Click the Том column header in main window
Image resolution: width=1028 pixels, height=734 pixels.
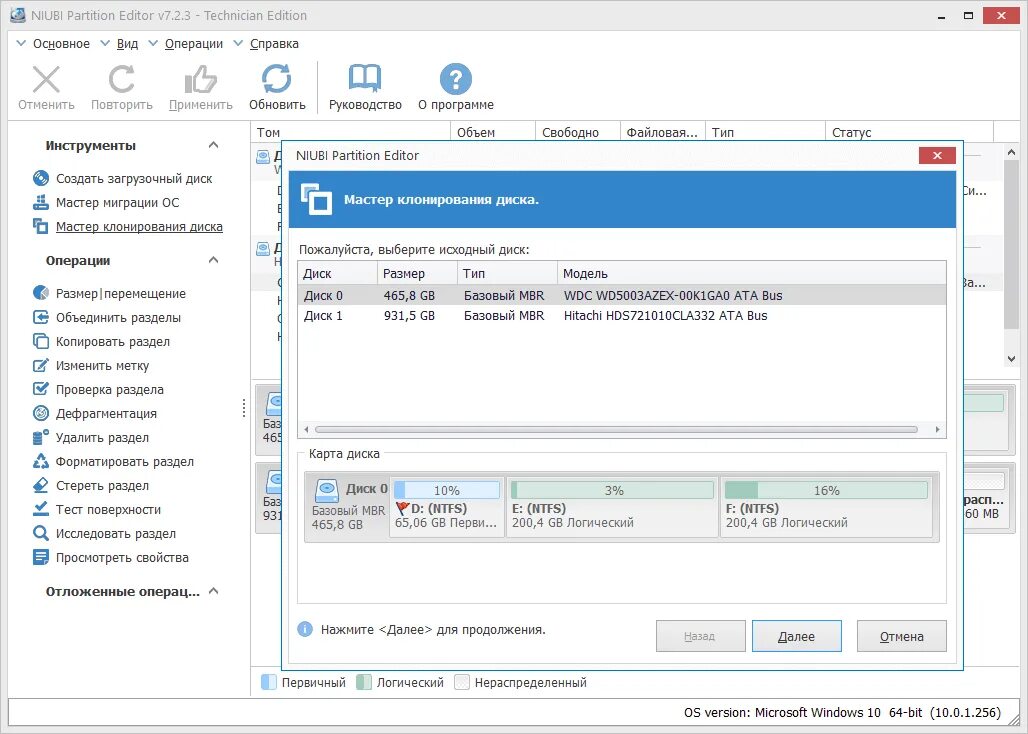(x=350, y=132)
